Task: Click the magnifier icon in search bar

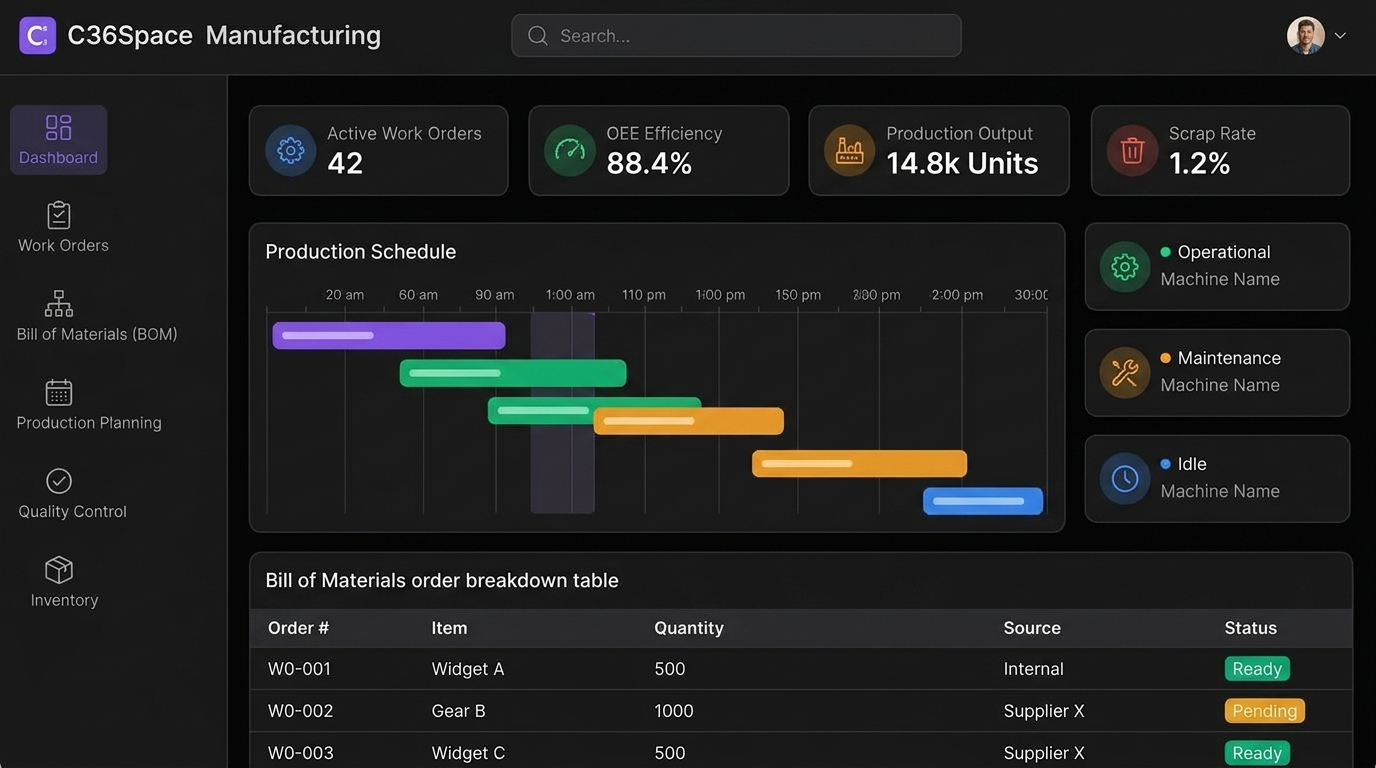Action: pos(538,36)
